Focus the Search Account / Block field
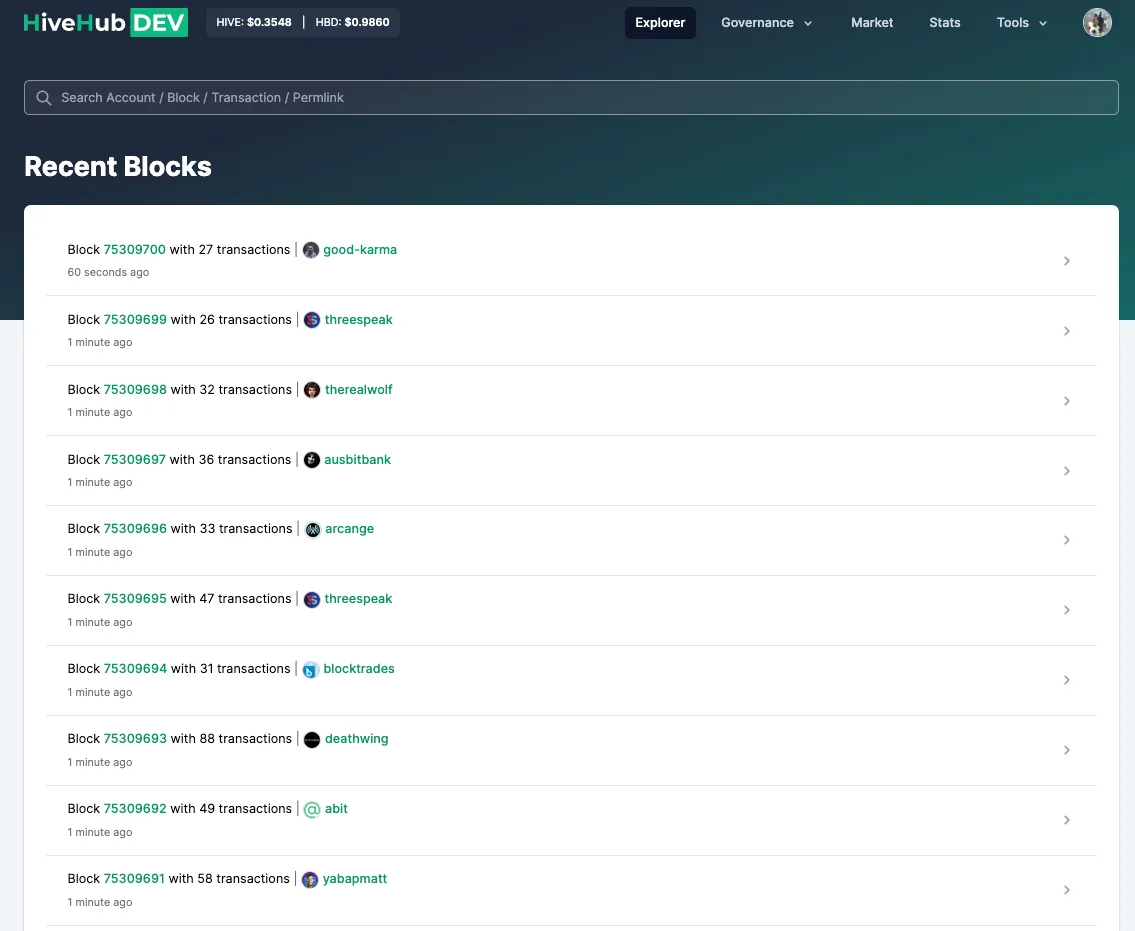Screen dimensions: 1135x931 (571, 98)
